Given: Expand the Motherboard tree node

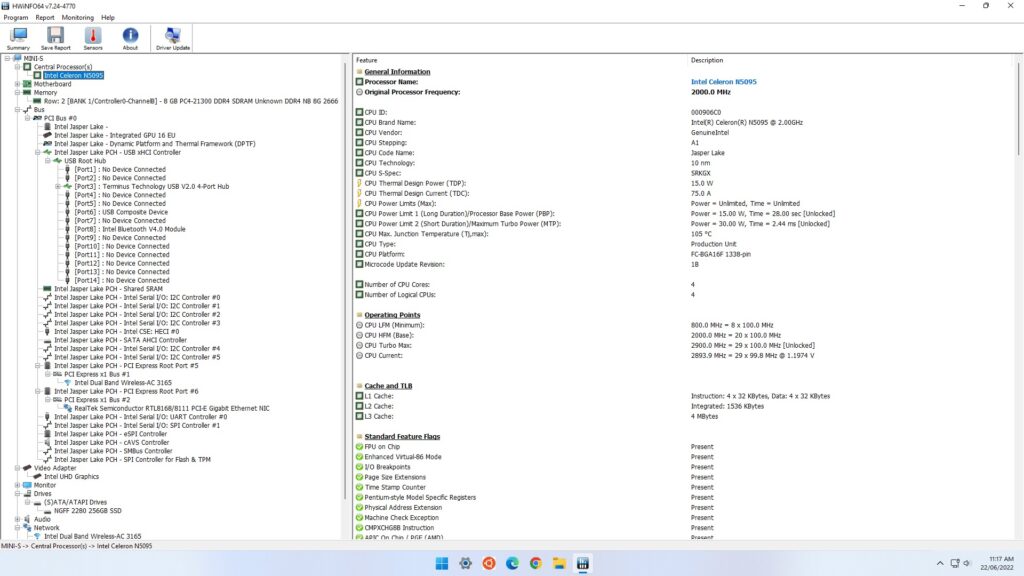Looking at the screenshot, I should [x=16, y=84].
